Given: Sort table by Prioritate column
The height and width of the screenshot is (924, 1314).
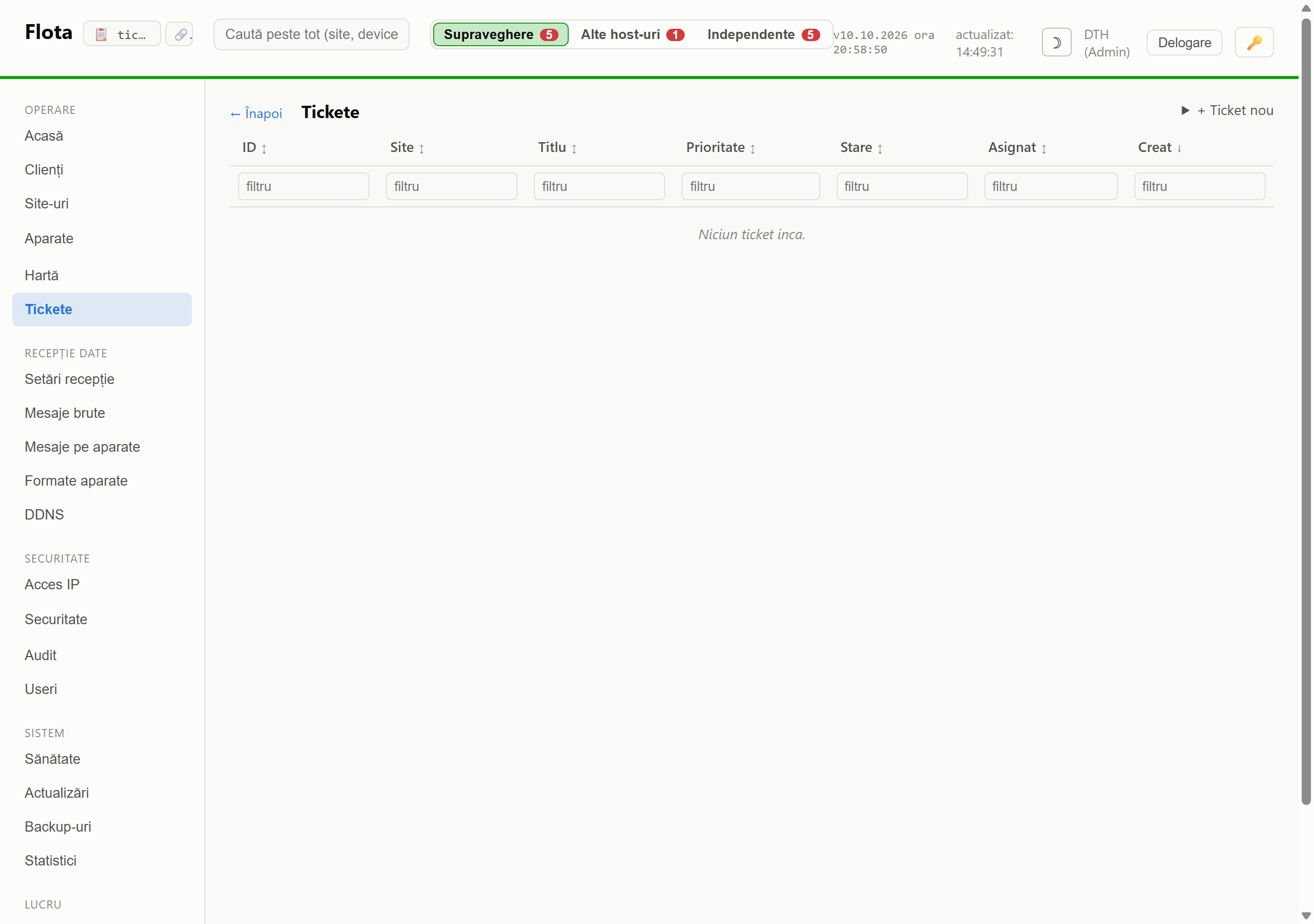Looking at the screenshot, I should 721,148.
